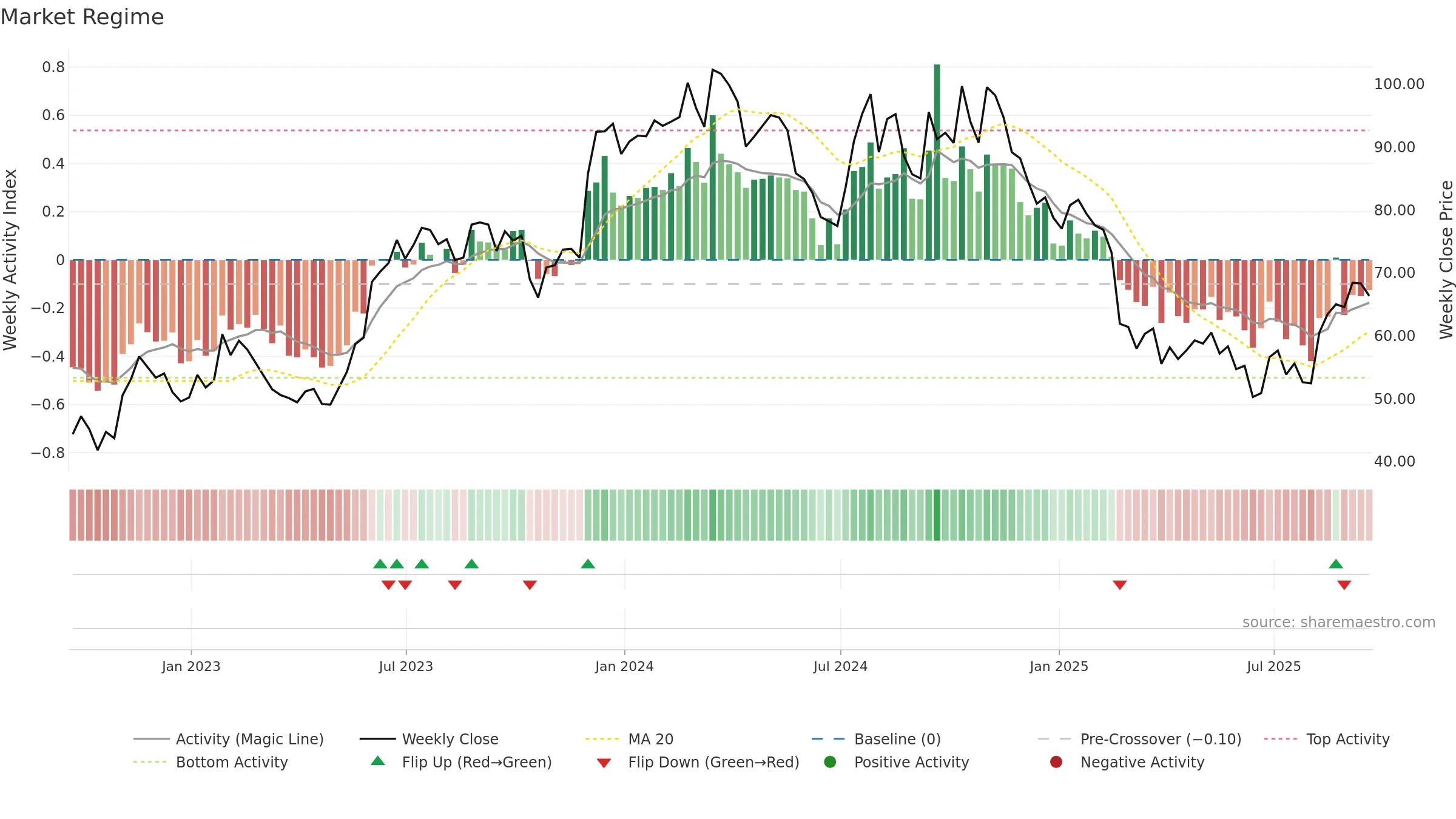Click the Jul 2024 axis label
1456x819 pixels.
840,666
